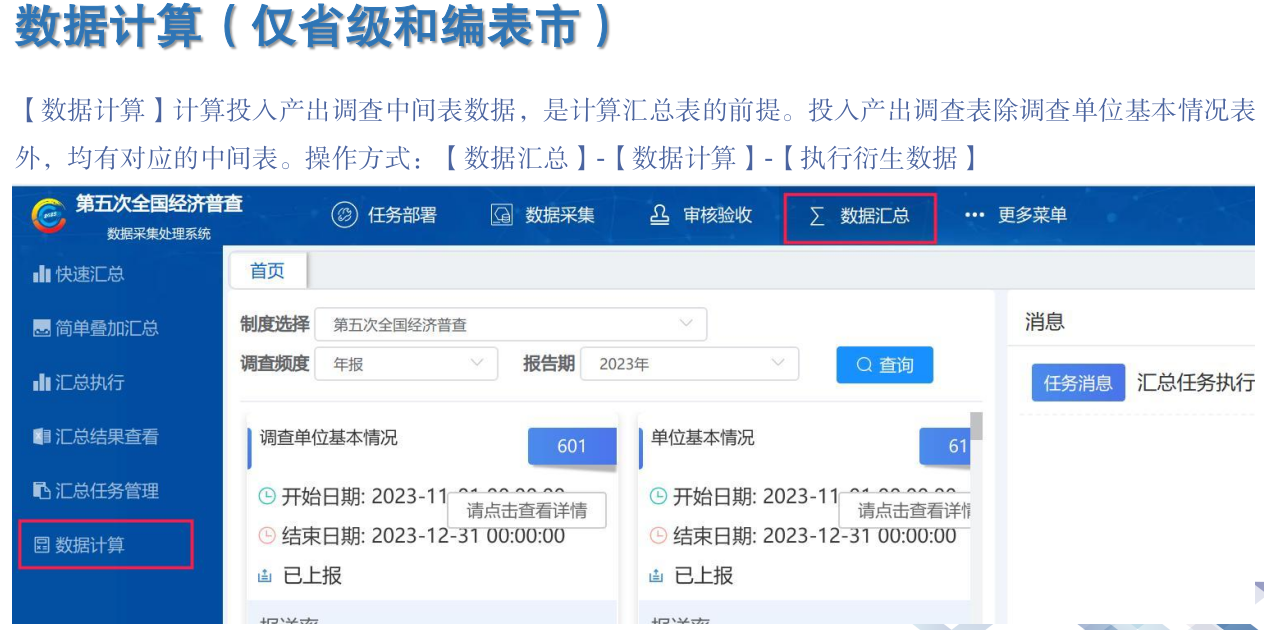The image size is (1264, 630).
Task: Click the three-dot icon beside 更多菜单
Action: pos(974,215)
